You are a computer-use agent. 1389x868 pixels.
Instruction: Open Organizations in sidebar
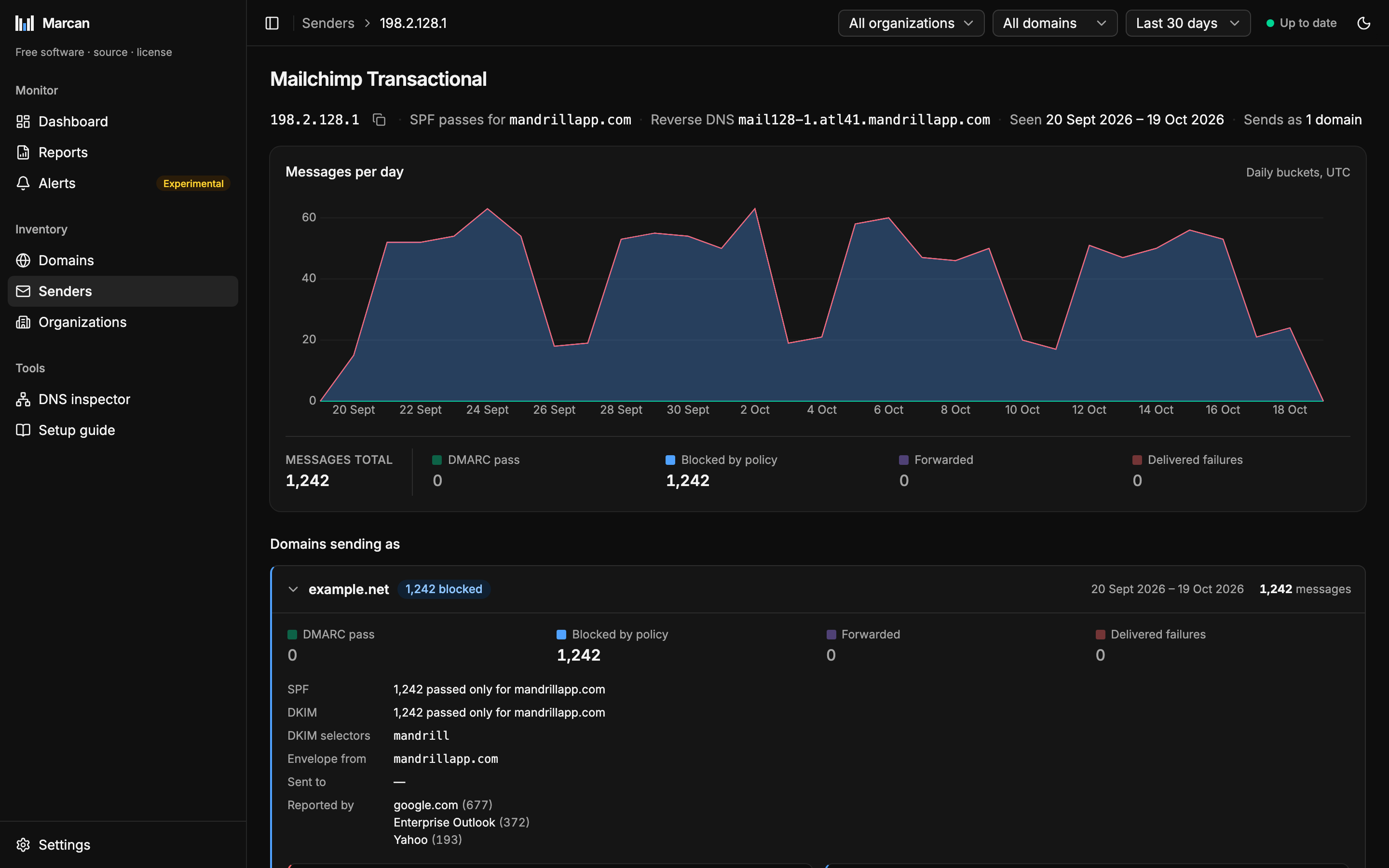[123, 322]
